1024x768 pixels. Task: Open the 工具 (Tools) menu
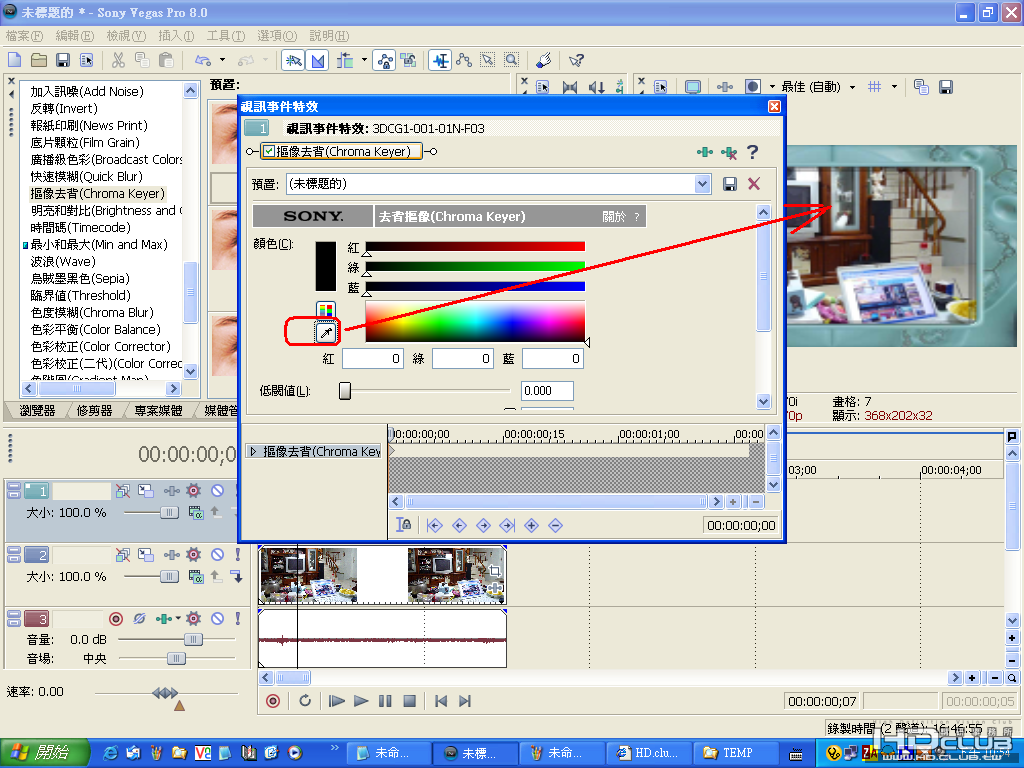tap(225, 35)
